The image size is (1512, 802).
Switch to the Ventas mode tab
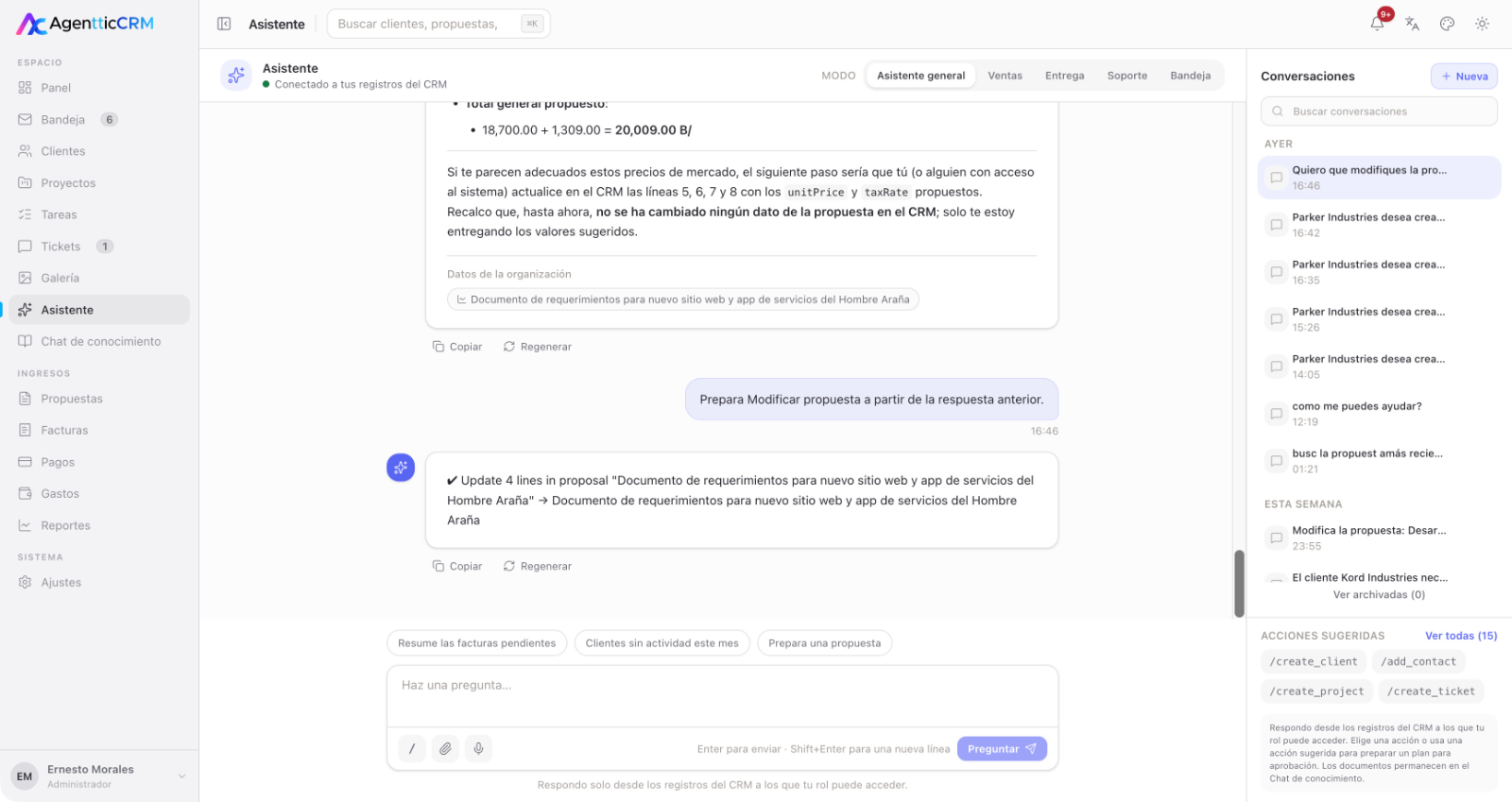click(1005, 76)
